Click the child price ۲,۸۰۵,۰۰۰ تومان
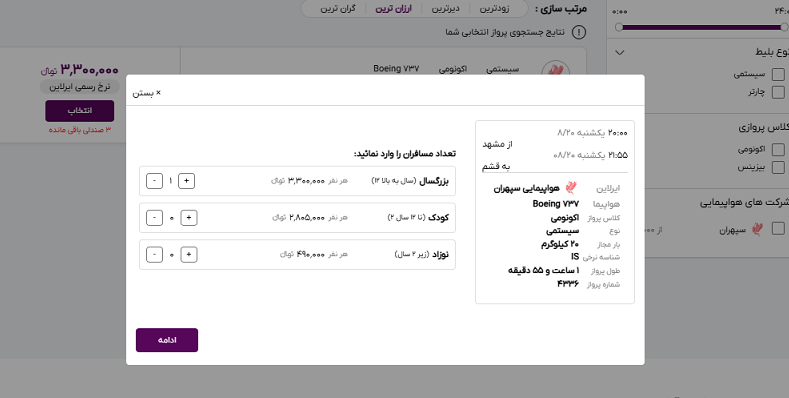The width and height of the screenshot is (789, 398). [x=299, y=217]
